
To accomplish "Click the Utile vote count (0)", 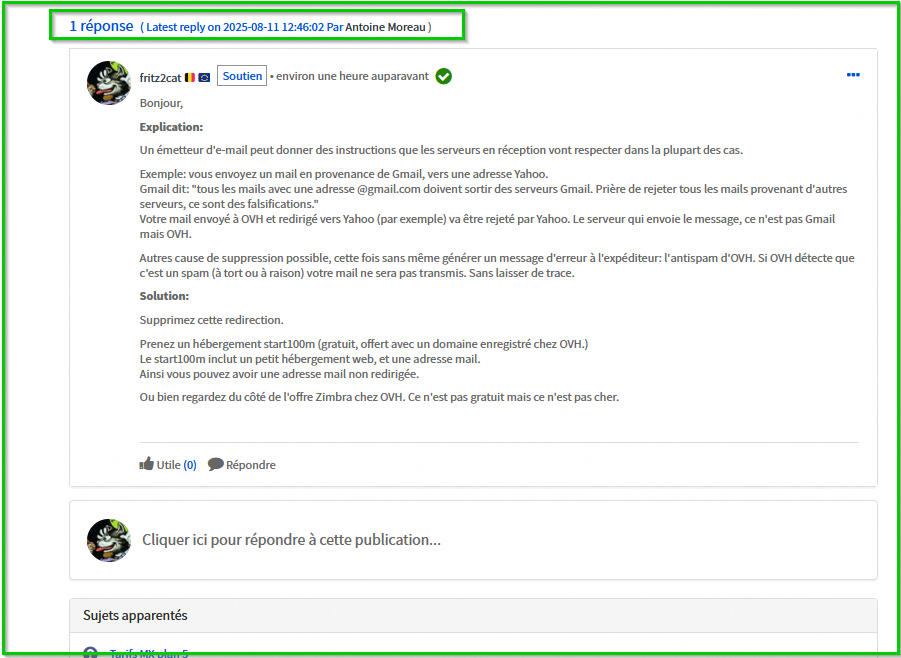I will click(x=190, y=465).
